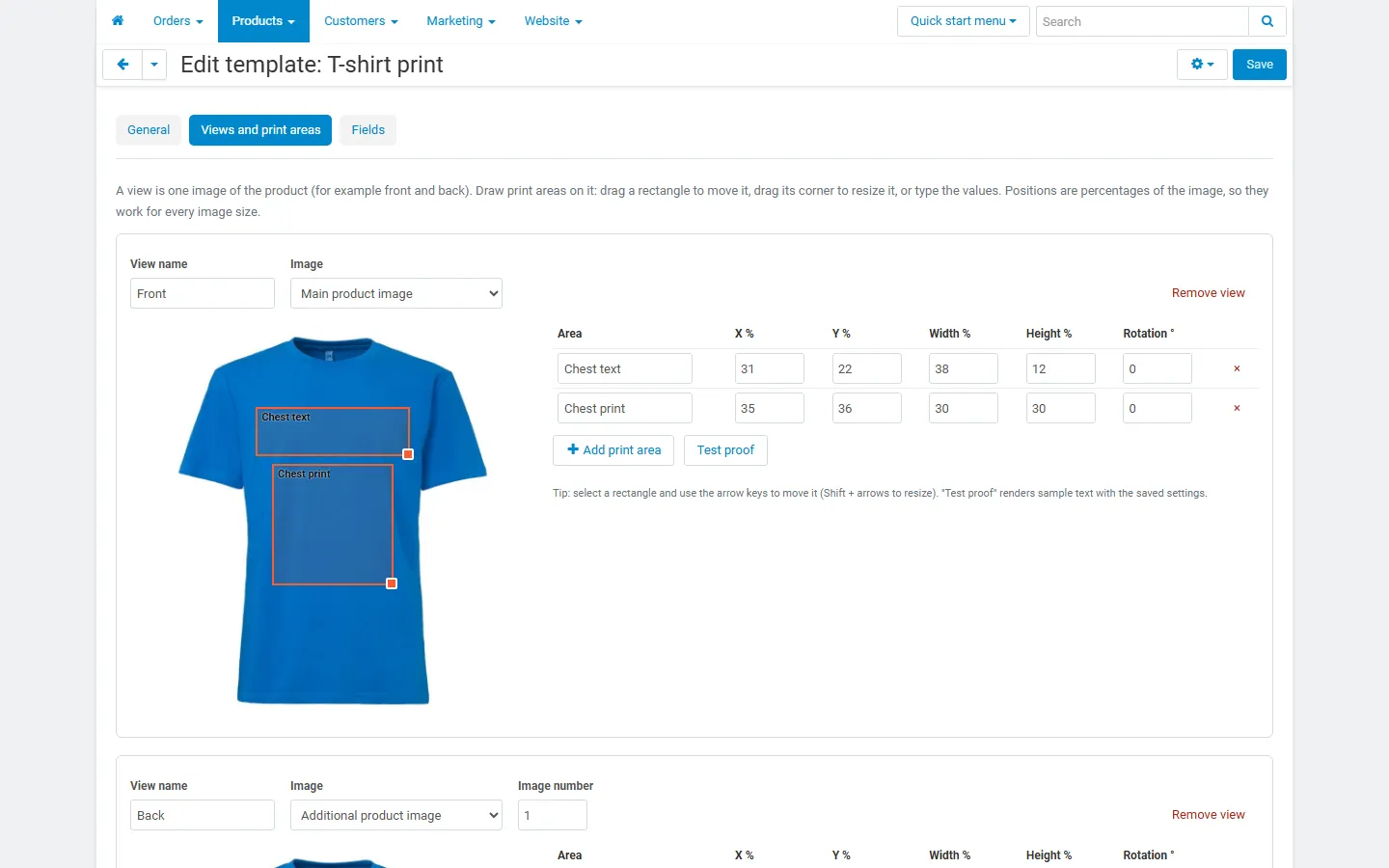Expand the Quick start menu
The height and width of the screenshot is (868, 1389).
click(x=963, y=21)
